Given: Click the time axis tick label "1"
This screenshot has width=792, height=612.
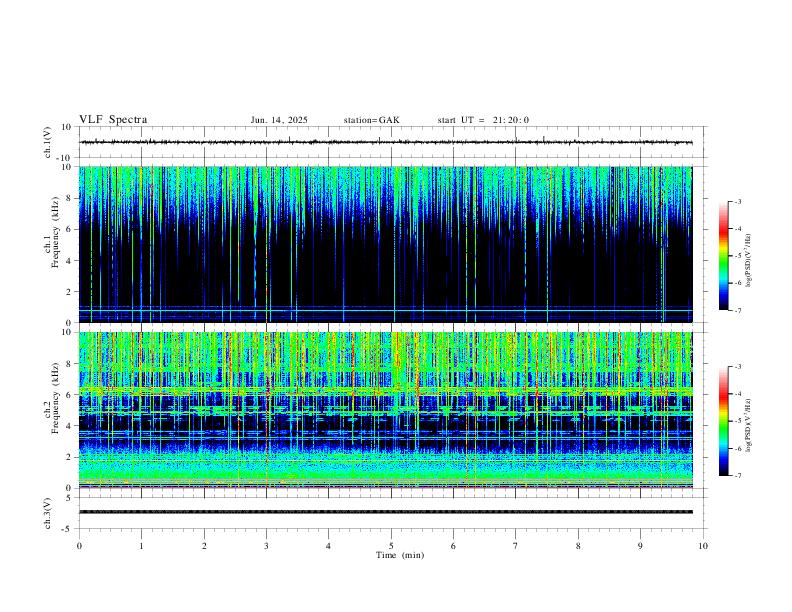Looking at the screenshot, I should (141, 546).
